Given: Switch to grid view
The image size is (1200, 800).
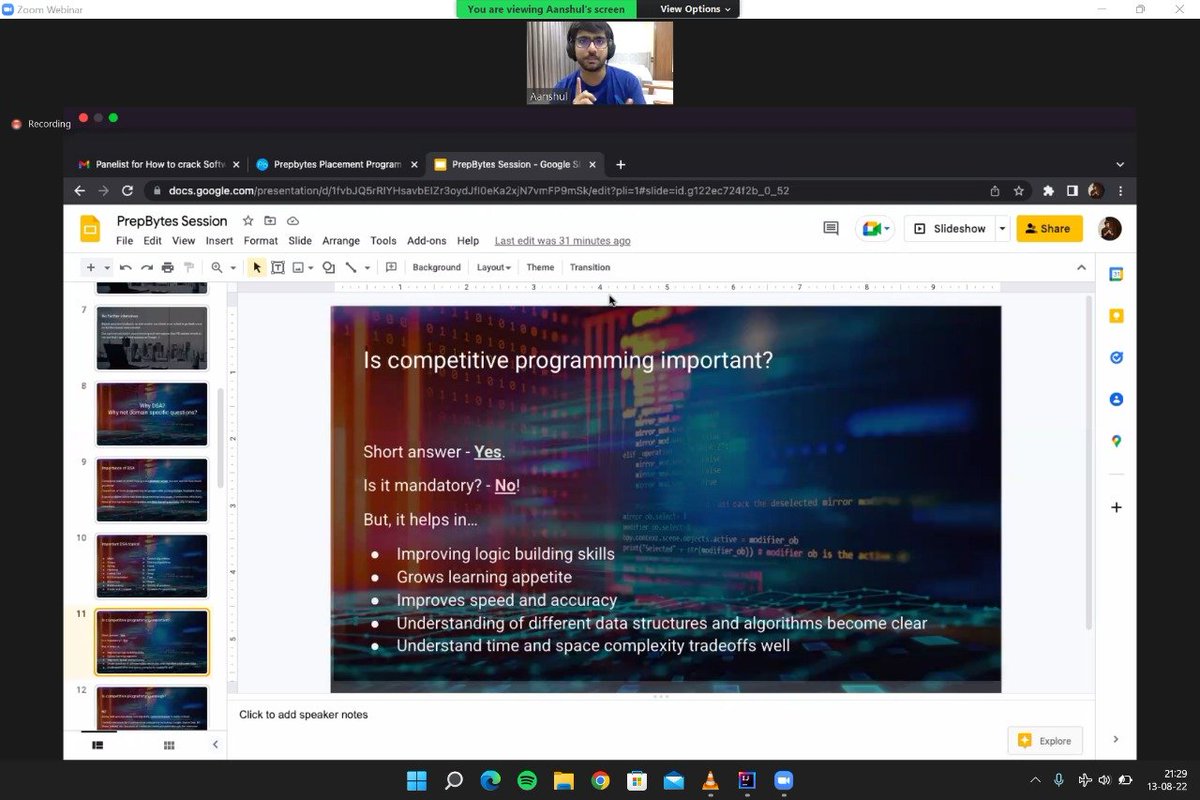Looking at the screenshot, I should 169,745.
